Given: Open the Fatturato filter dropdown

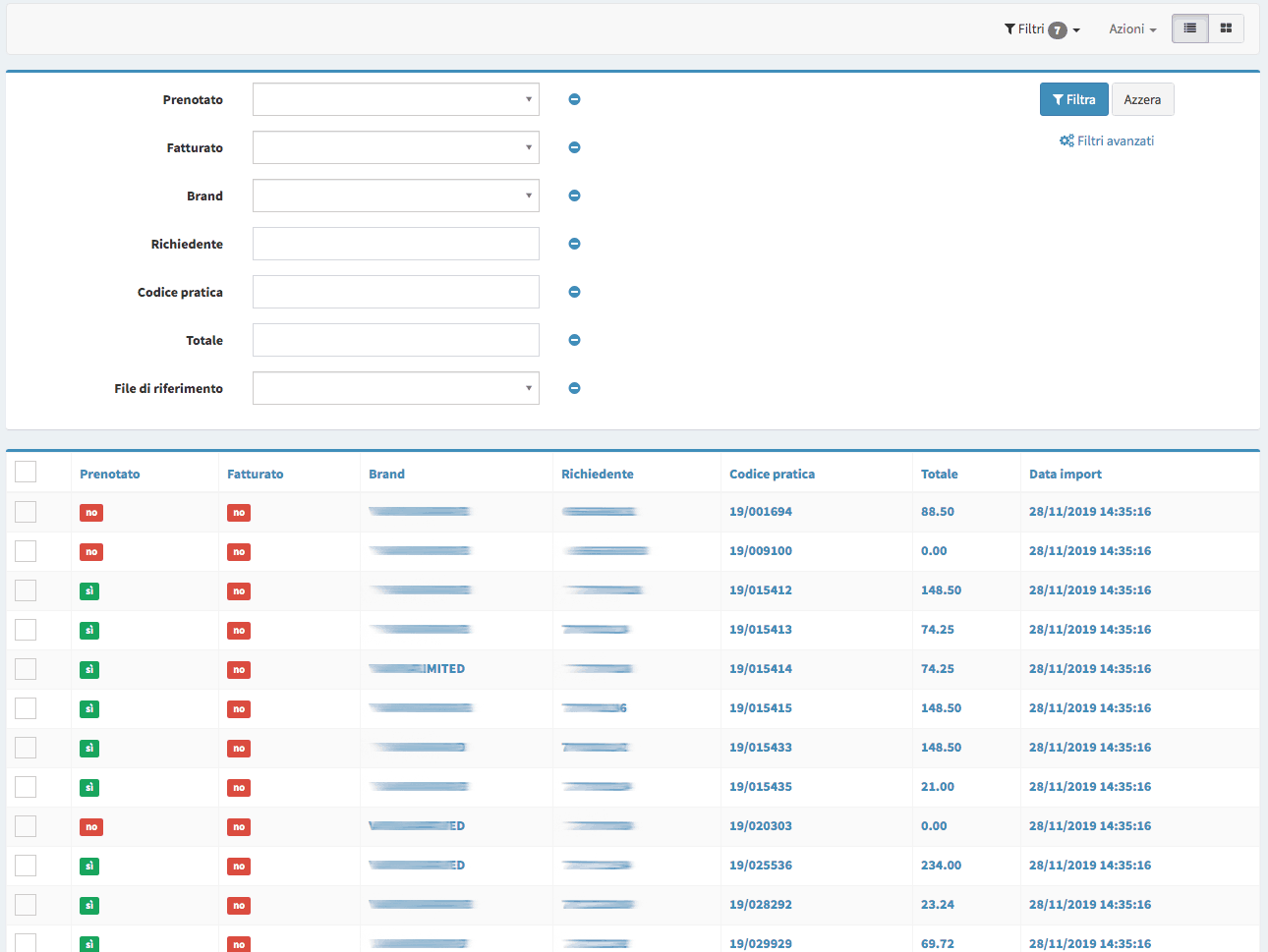Looking at the screenshot, I should 396,147.
